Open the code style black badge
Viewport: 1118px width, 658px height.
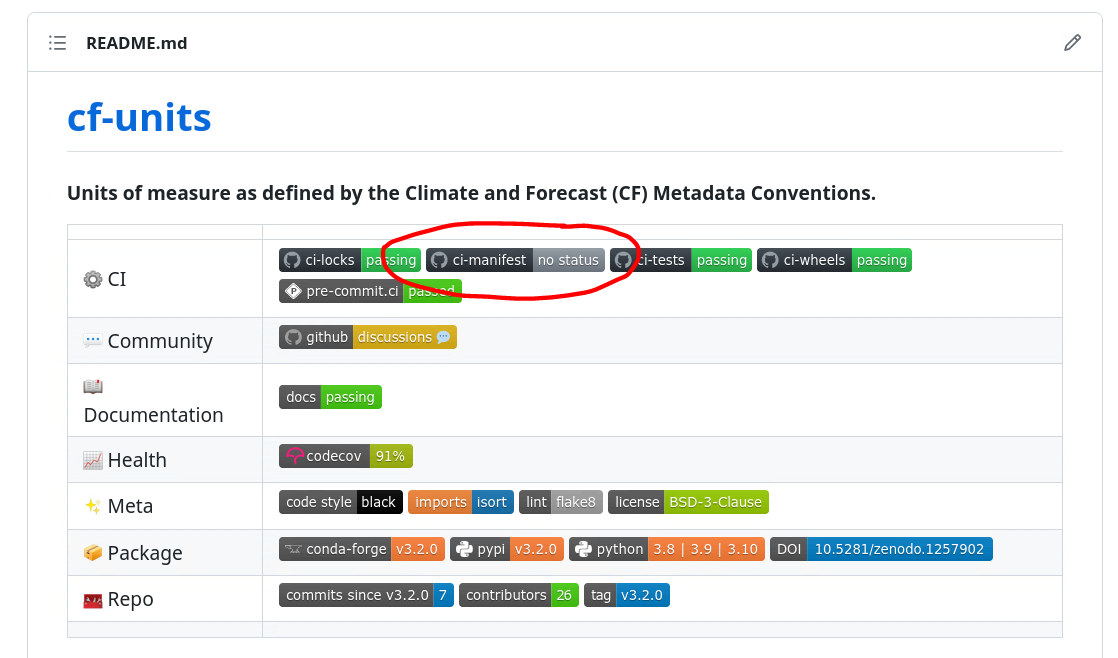click(341, 502)
